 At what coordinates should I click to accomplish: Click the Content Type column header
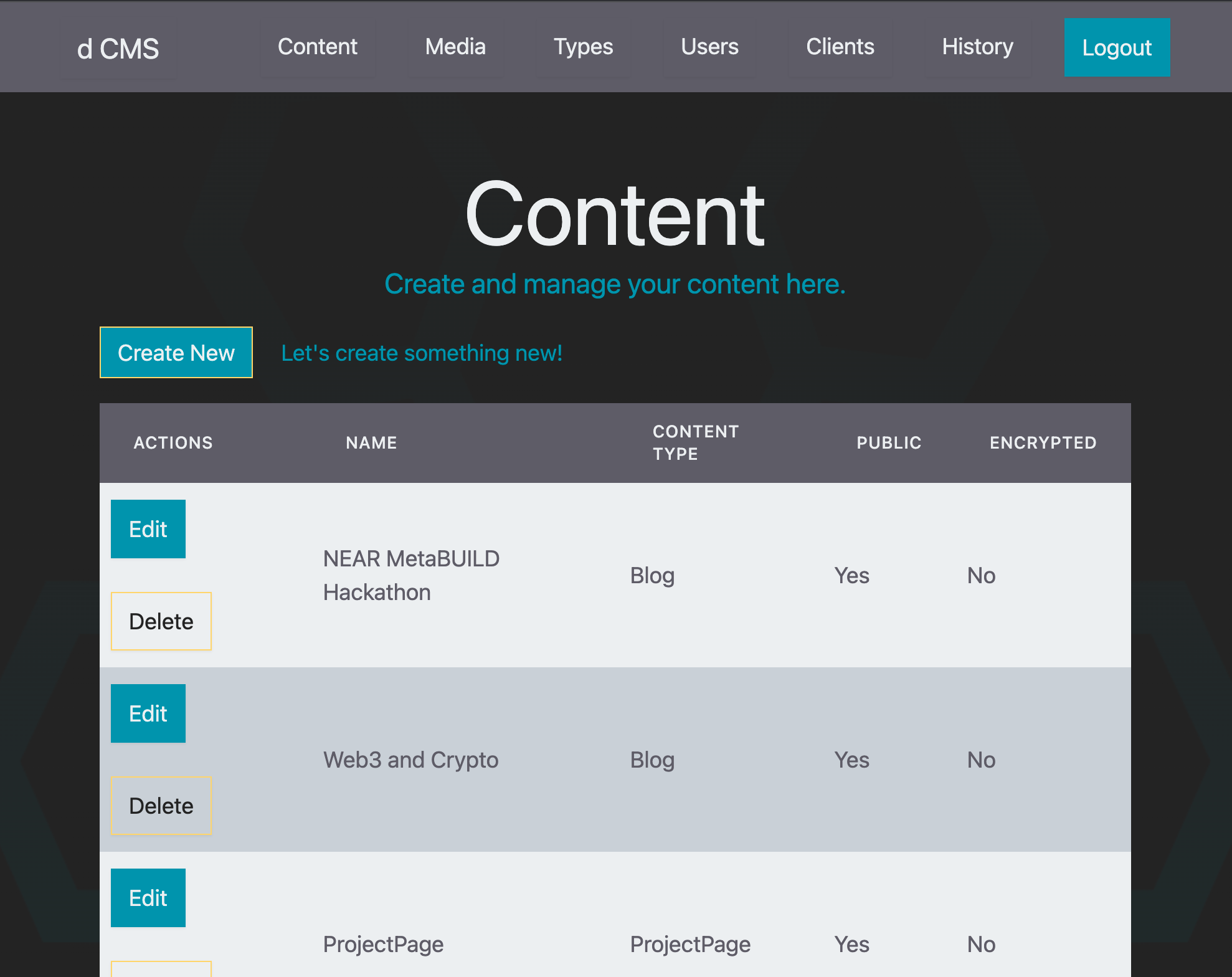point(695,443)
